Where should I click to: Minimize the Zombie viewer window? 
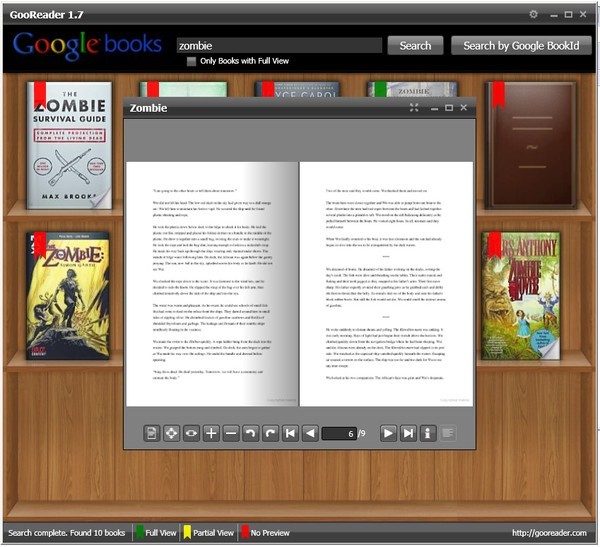tap(434, 109)
